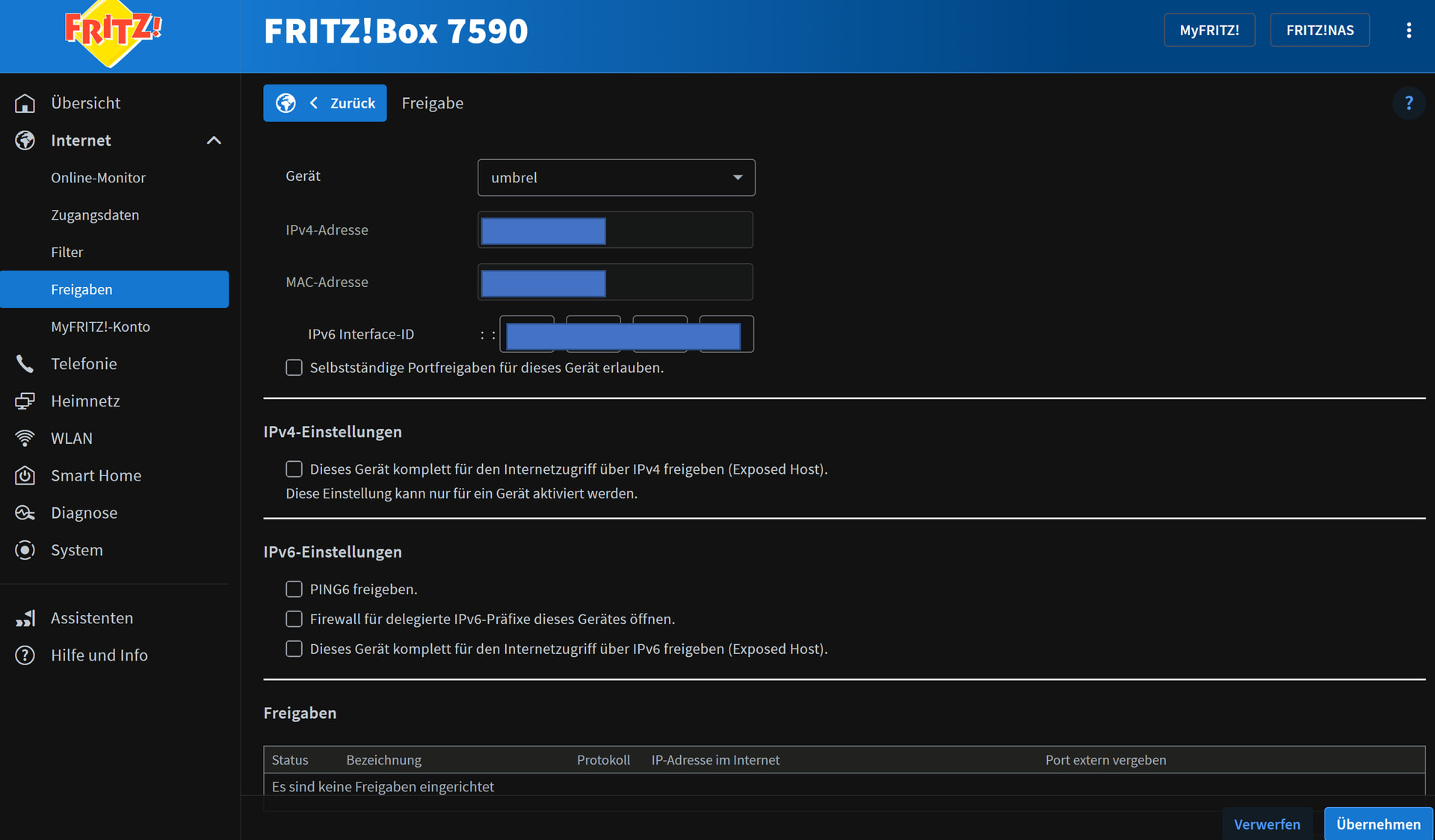This screenshot has height=840, width=1435.
Task: Click the help question mark icon
Action: pos(1408,103)
